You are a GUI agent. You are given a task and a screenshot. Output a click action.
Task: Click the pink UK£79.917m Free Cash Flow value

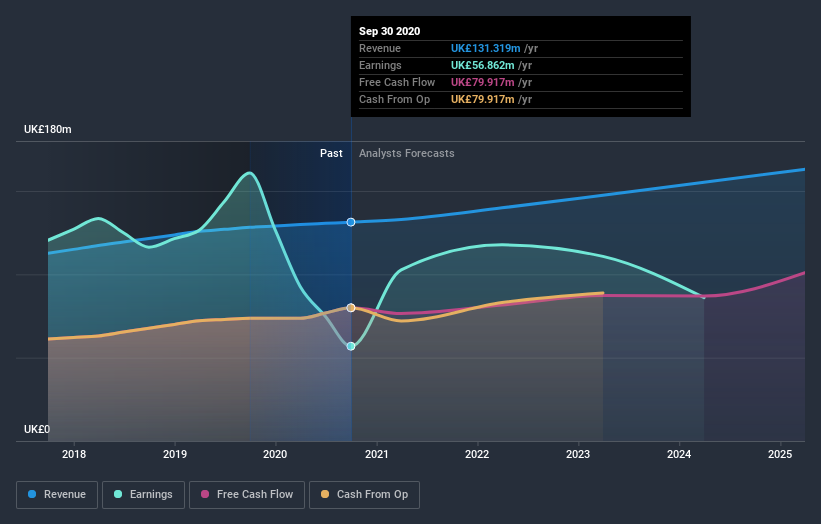(482, 82)
